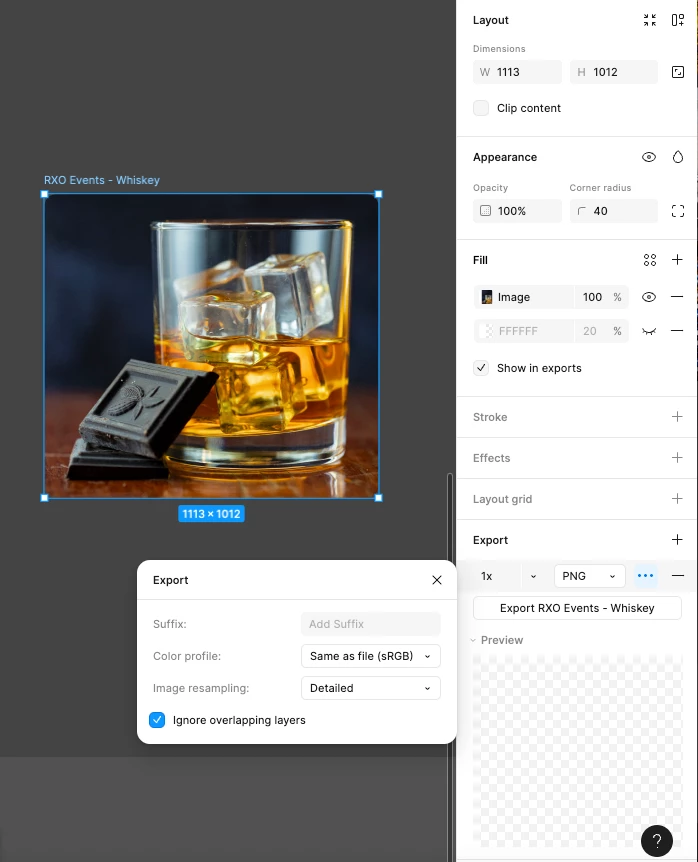Viewport: 698px width, 862px height.
Task: Select the RXO Events - Whiskey frame label
Action: (x=102, y=180)
